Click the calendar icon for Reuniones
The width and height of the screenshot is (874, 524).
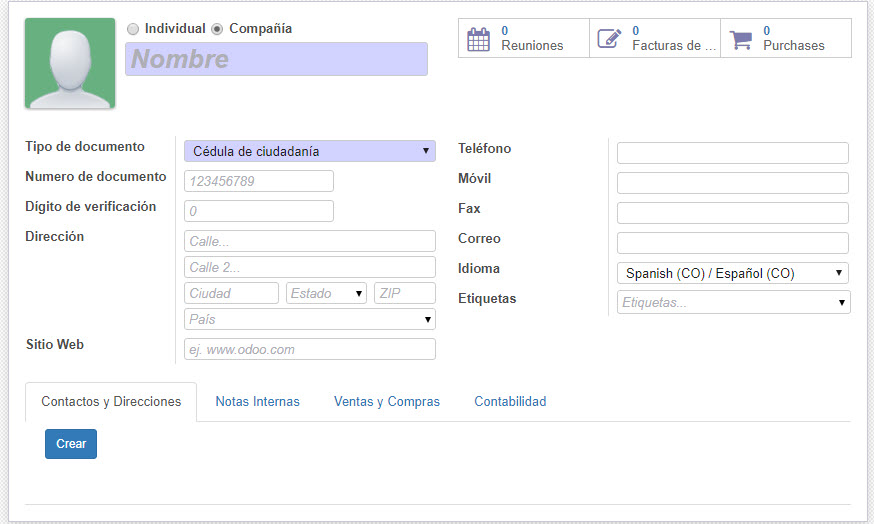(479, 39)
